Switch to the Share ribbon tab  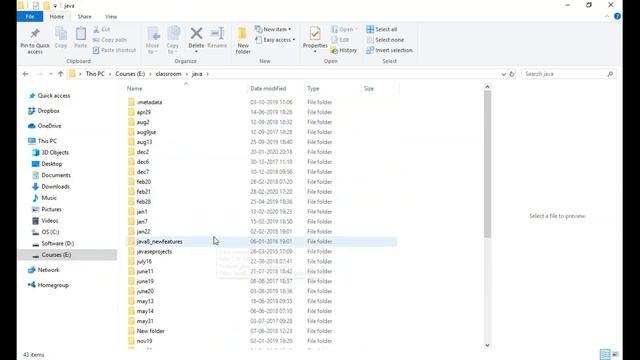pos(84,17)
